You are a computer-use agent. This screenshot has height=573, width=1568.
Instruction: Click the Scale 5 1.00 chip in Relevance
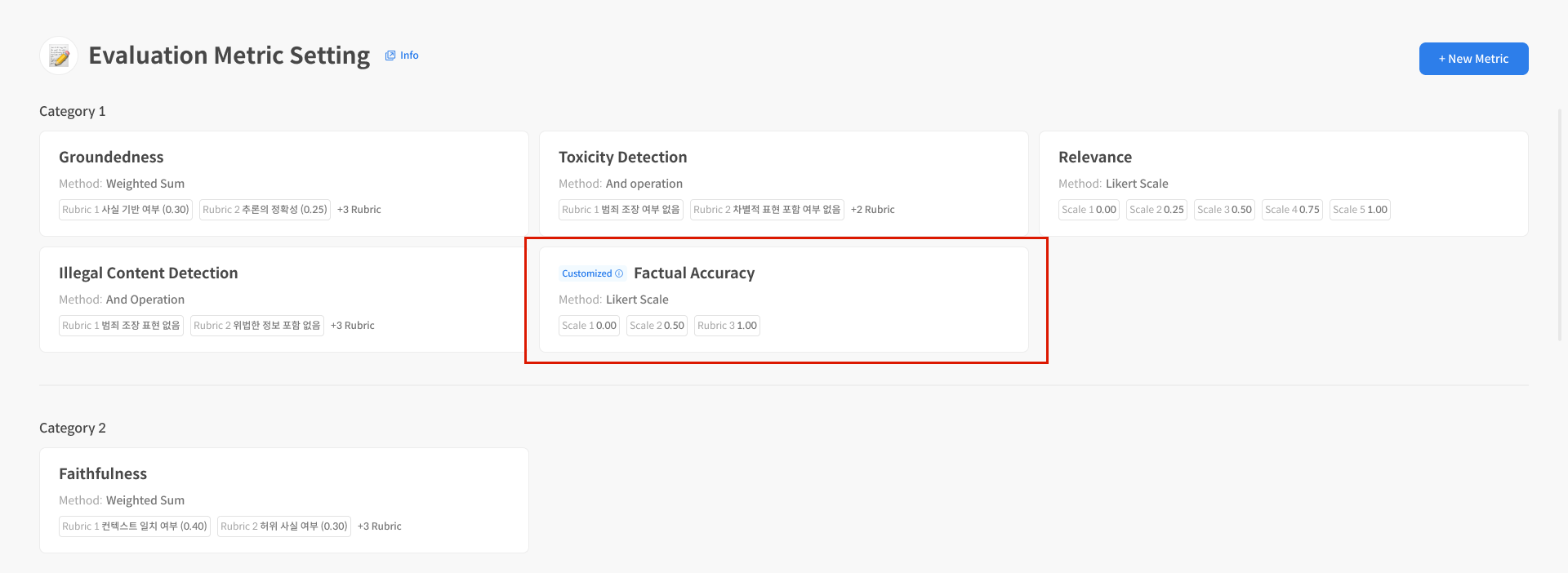point(1360,210)
